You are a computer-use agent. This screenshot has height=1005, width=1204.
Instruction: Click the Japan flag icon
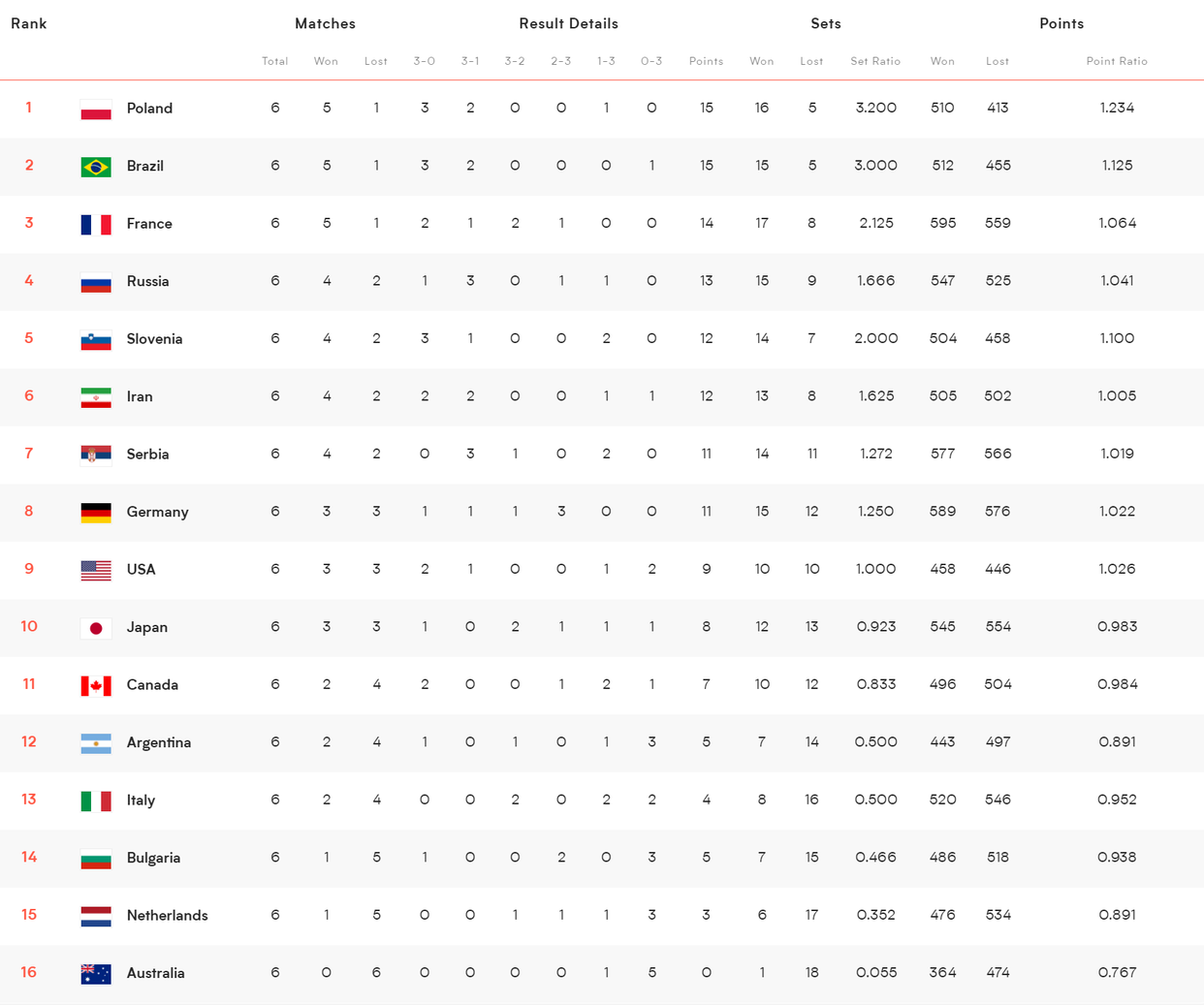tap(96, 628)
